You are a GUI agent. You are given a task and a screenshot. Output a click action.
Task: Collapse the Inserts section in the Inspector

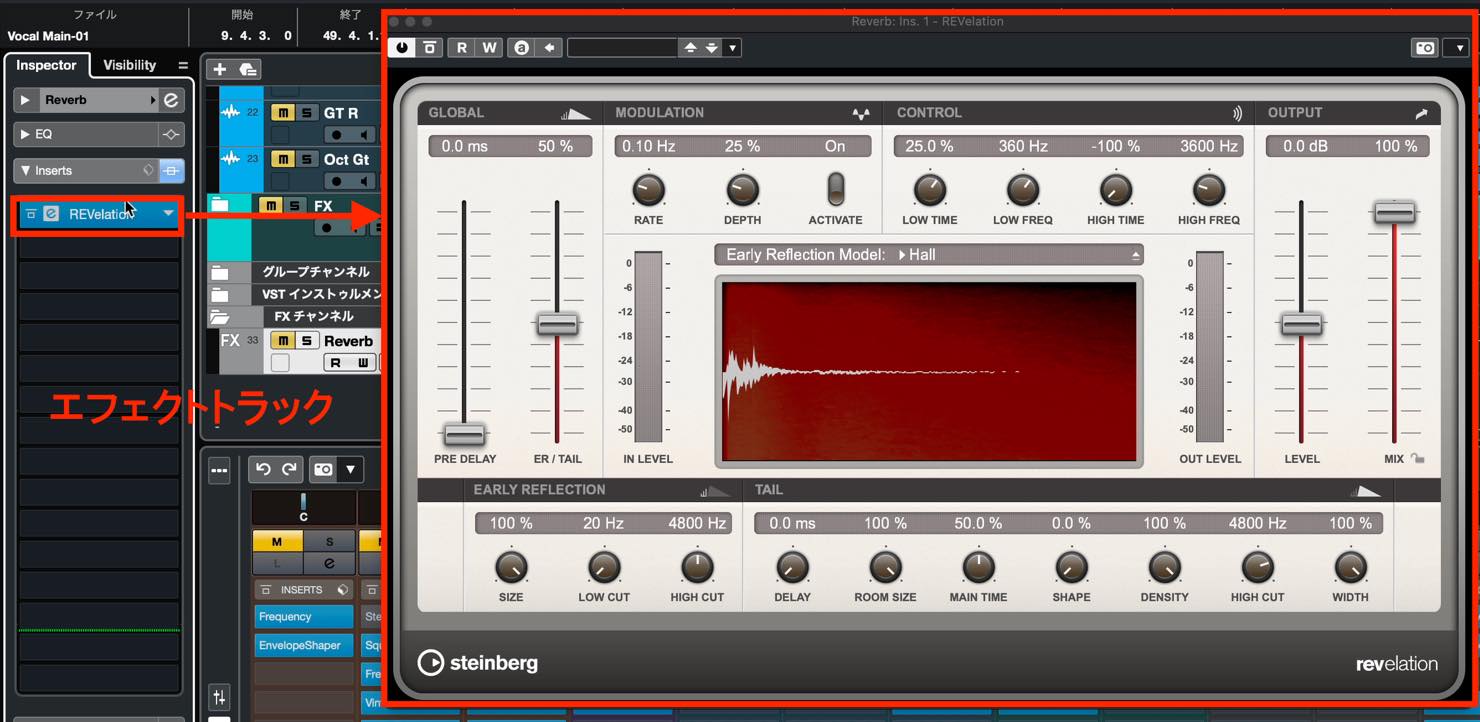click(x=26, y=171)
